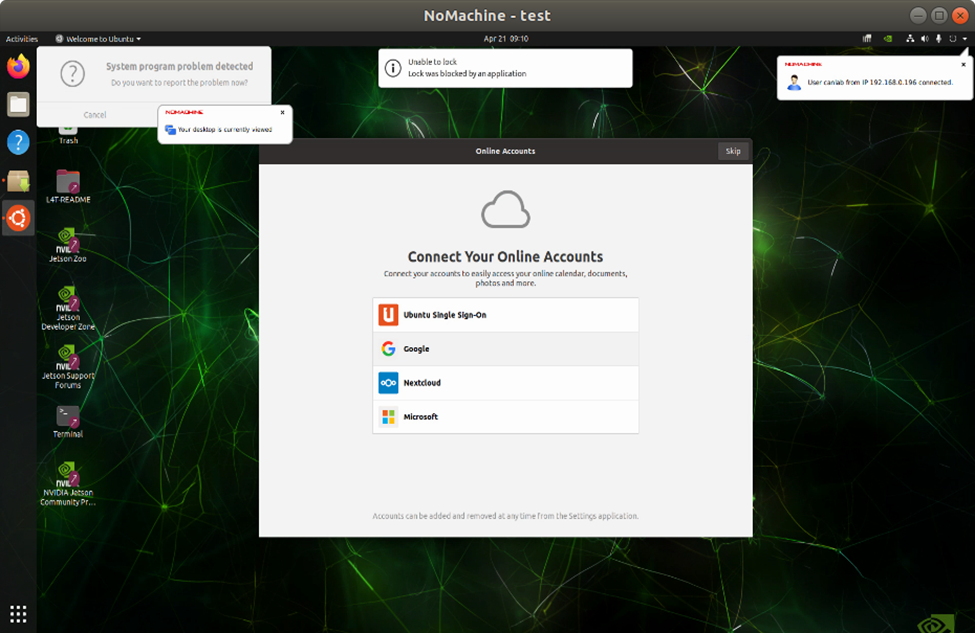Click the 'Connect Your Online Accounts' heading
The width and height of the screenshot is (975, 633).
505,256
